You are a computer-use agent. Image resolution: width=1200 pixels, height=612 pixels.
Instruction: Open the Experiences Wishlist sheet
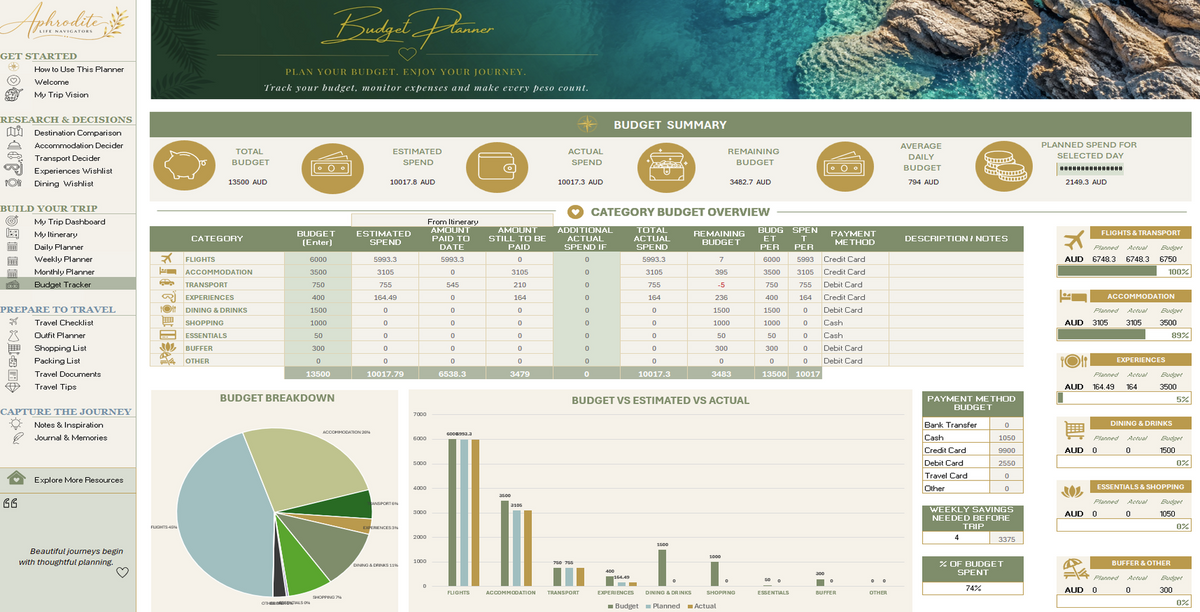(x=73, y=171)
